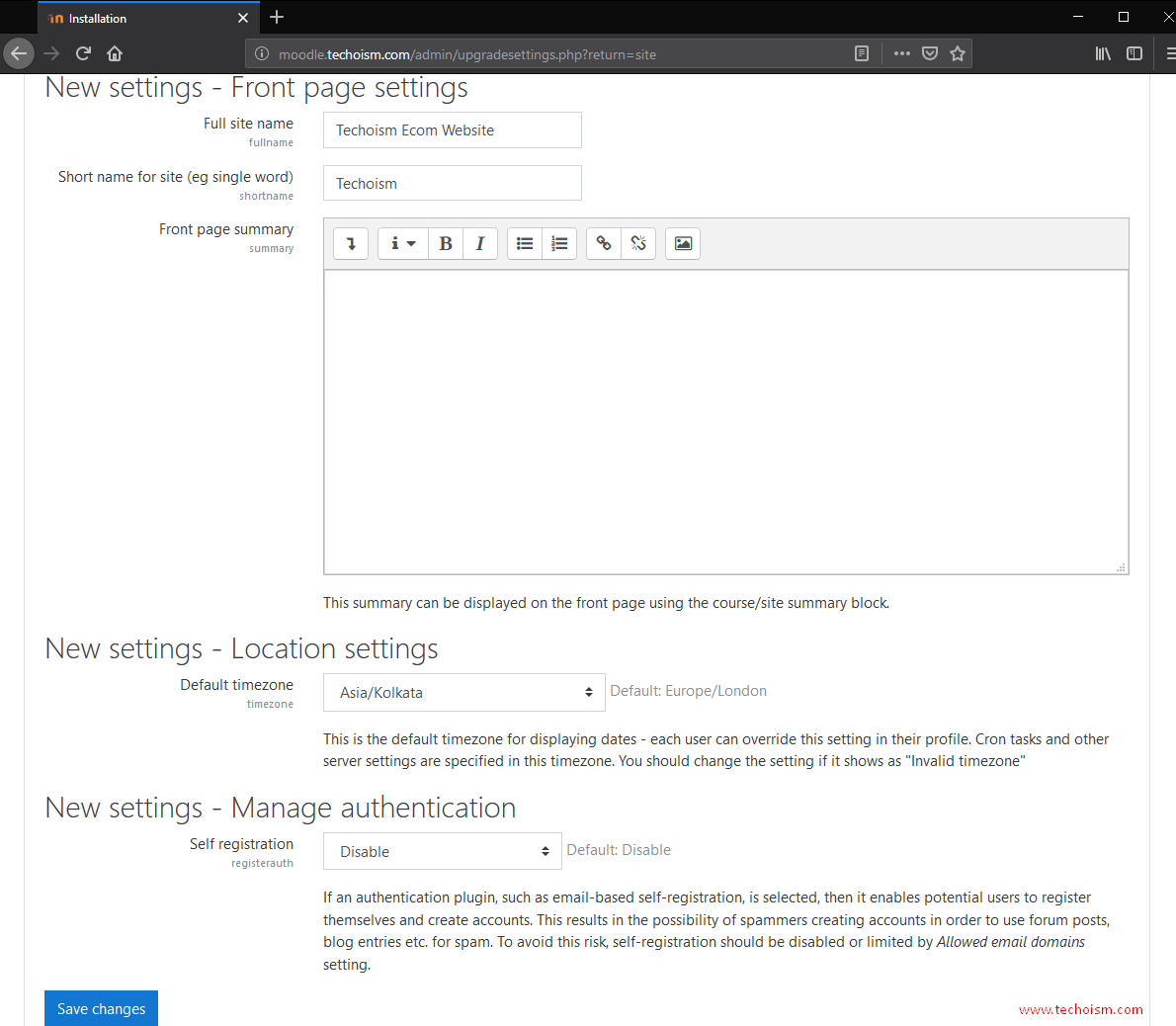Insert an unordered bullet list
Image resolution: width=1176 pixels, height=1026 pixels.
tap(525, 243)
